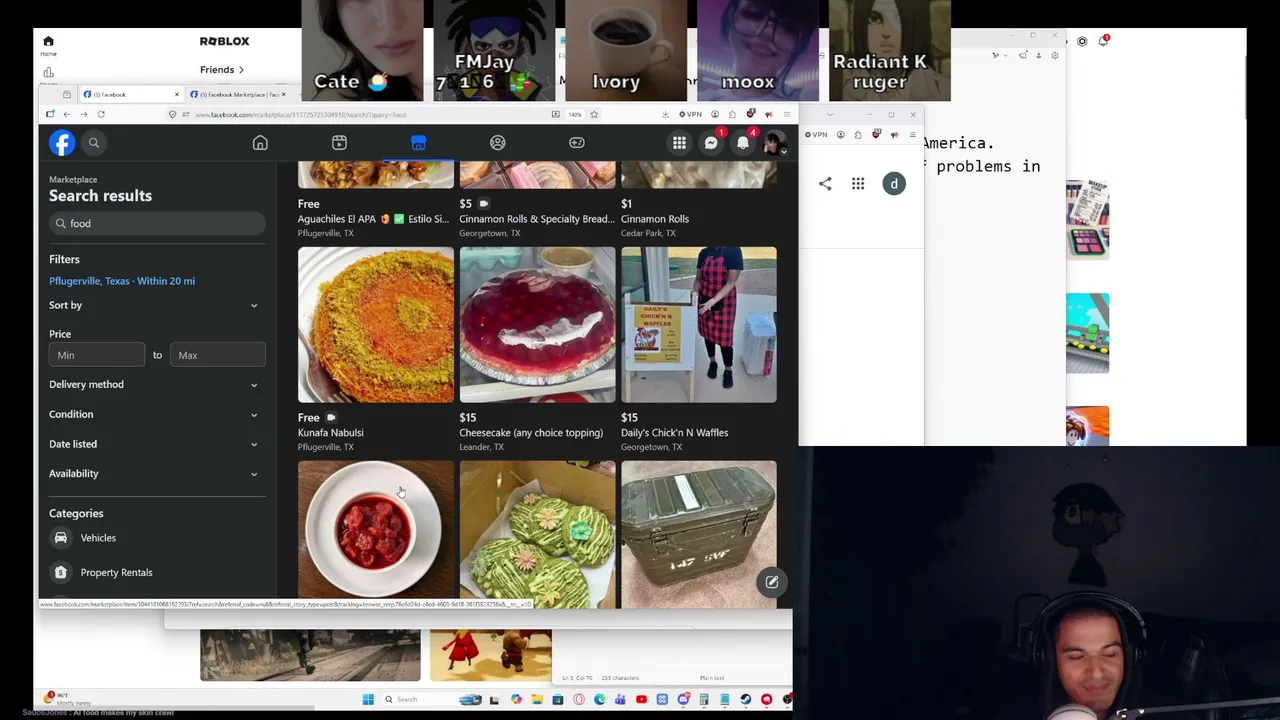Click the browser back arrow

pyautogui.click(x=67, y=114)
